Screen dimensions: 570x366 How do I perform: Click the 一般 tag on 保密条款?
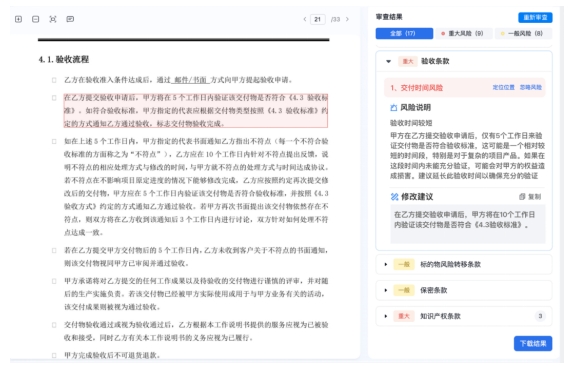pyautogui.click(x=404, y=290)
